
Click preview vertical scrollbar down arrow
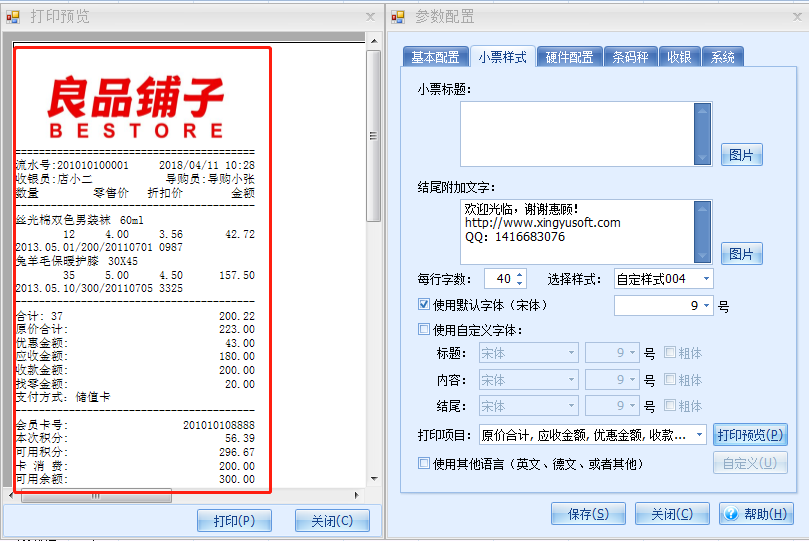point(374,479)
